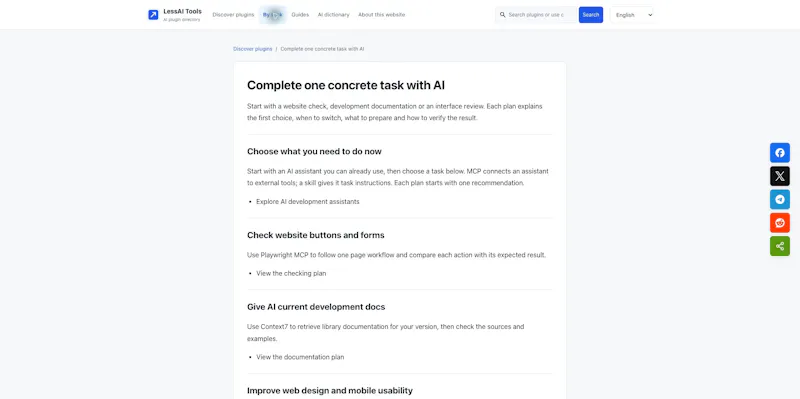
Task: Click the LessAI Tools site title
Action: (x=182, y=11)
